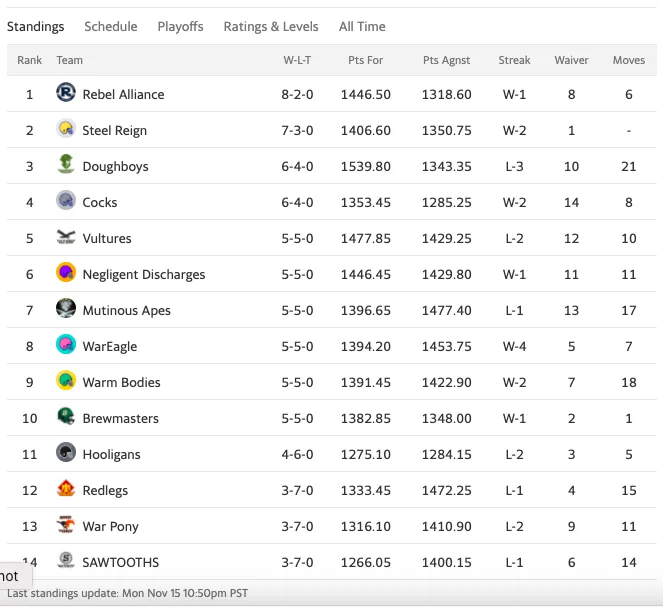Sort by the Streak column header
Screen dimensions: 663x607
pyautogui.click(x=514, y=60)
